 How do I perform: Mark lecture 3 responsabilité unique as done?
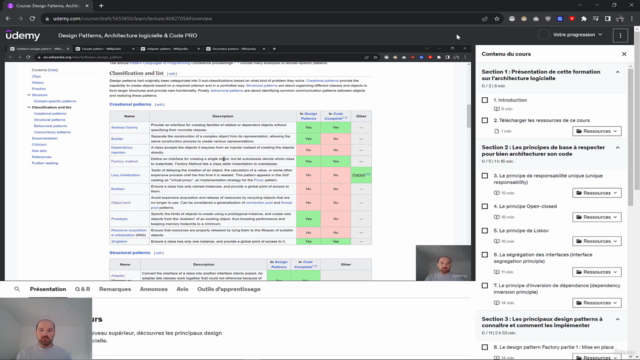pyautogui.click(x=485, y=176)
